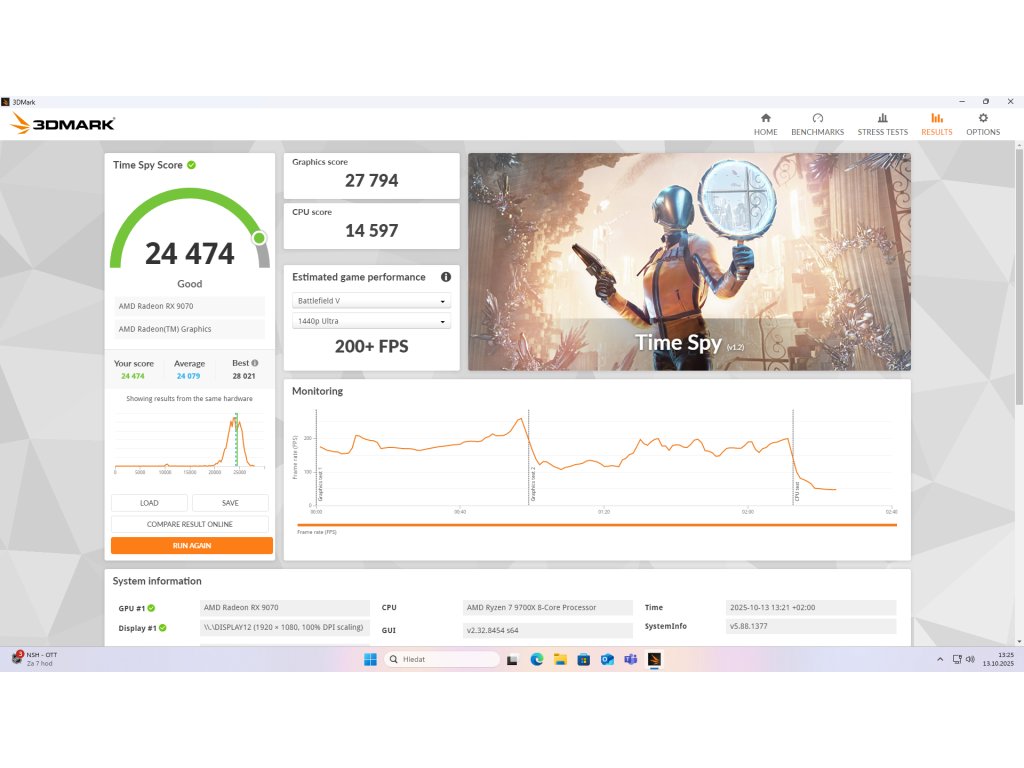This screenshot has width=1024, height=768.
Task: Click Compare Result Online button
Action: pyautogui.click(x=189, y=524)
